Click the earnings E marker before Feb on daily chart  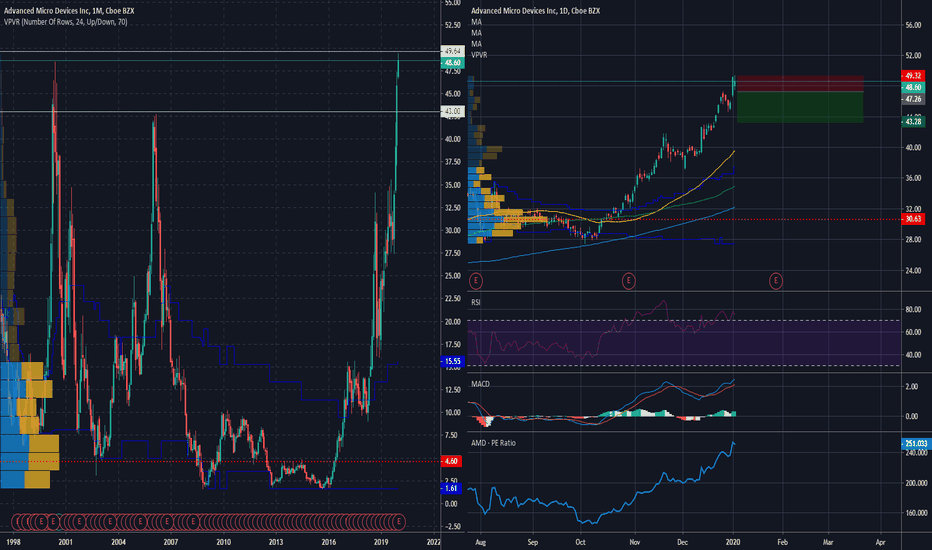(776, 281)
